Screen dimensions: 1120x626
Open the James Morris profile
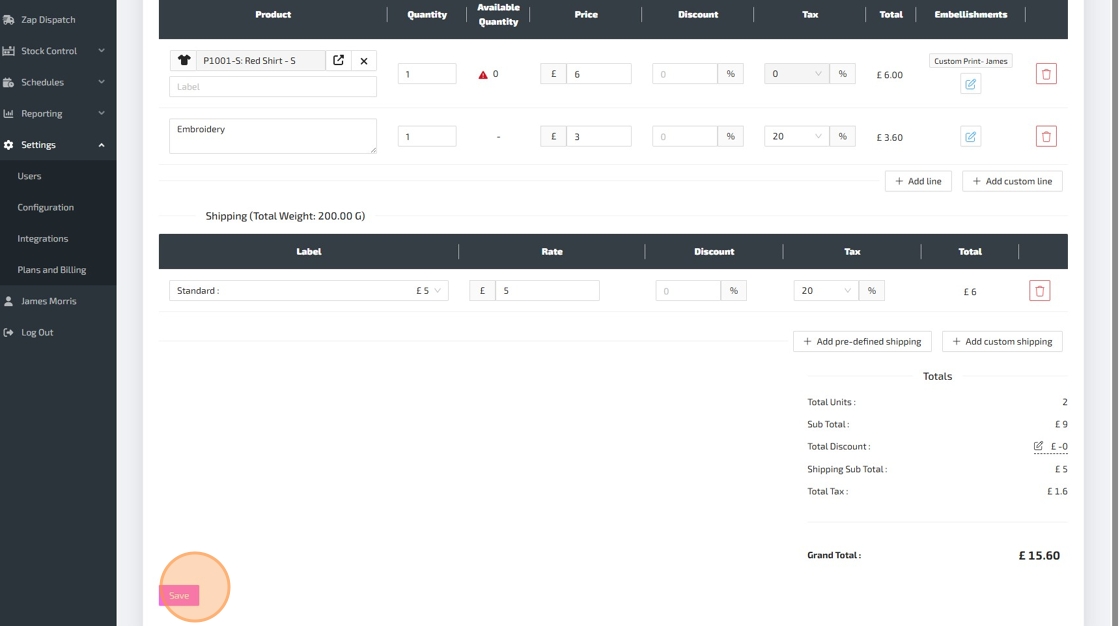[x=49, y=301]
